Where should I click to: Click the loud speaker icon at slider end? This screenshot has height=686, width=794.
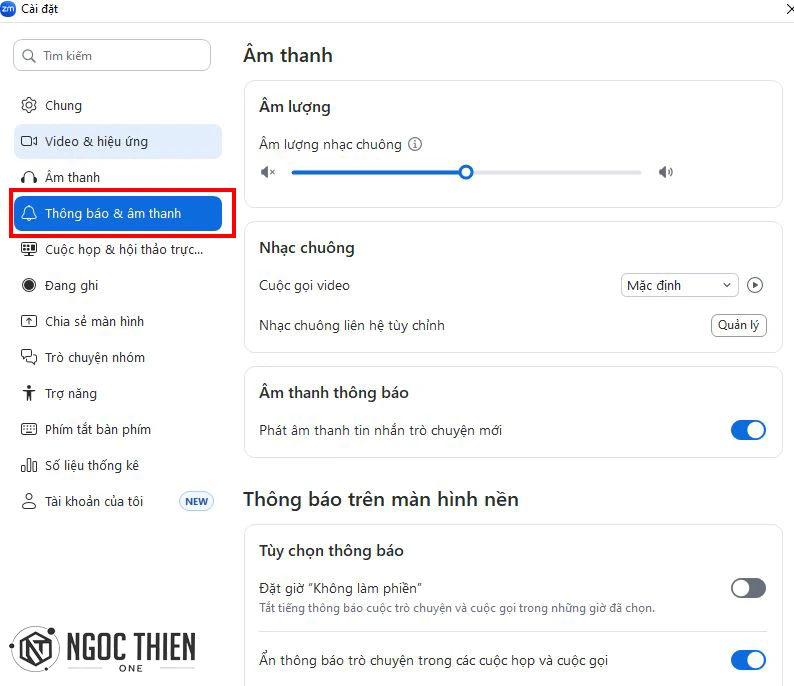click(665, 172)
